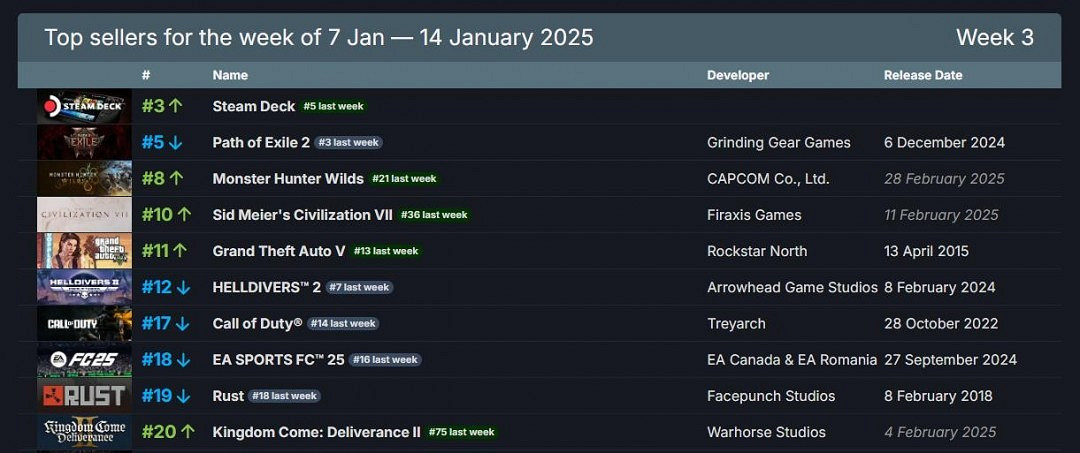Click the '#5 last week' badge
The width and height of the screenshot is (1080, 453).
(x=334, y=107)
